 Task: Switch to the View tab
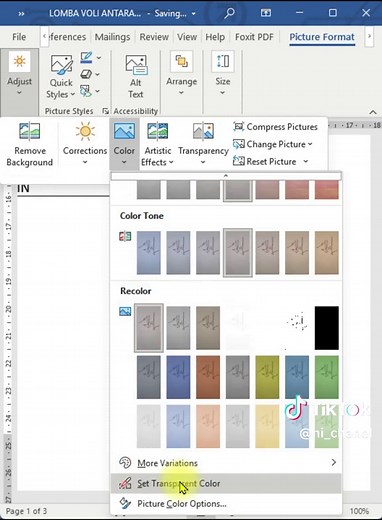pyautogui.click(x=187, y=37)
